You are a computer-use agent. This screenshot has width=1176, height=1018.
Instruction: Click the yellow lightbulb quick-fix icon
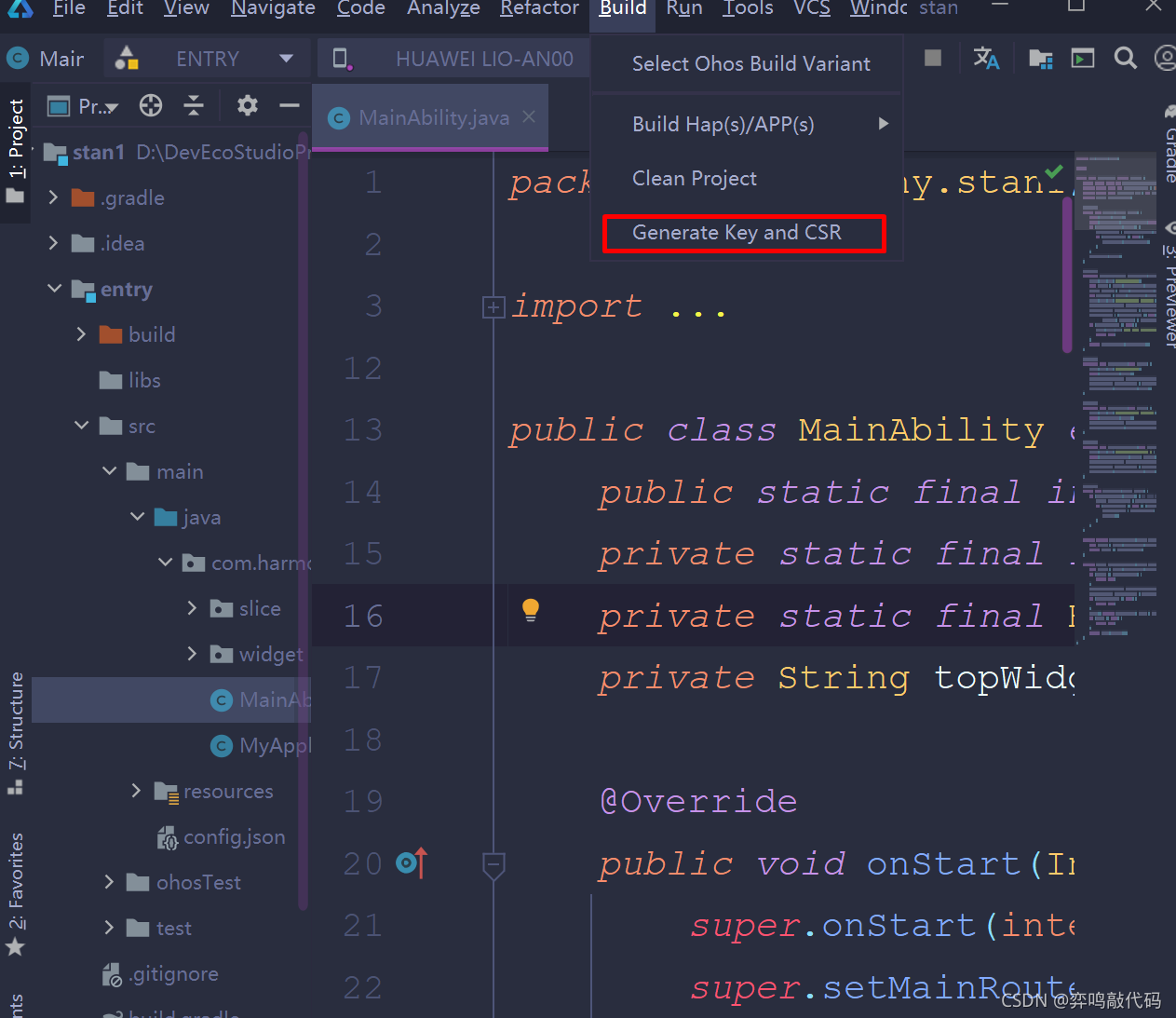pos(531,610)
